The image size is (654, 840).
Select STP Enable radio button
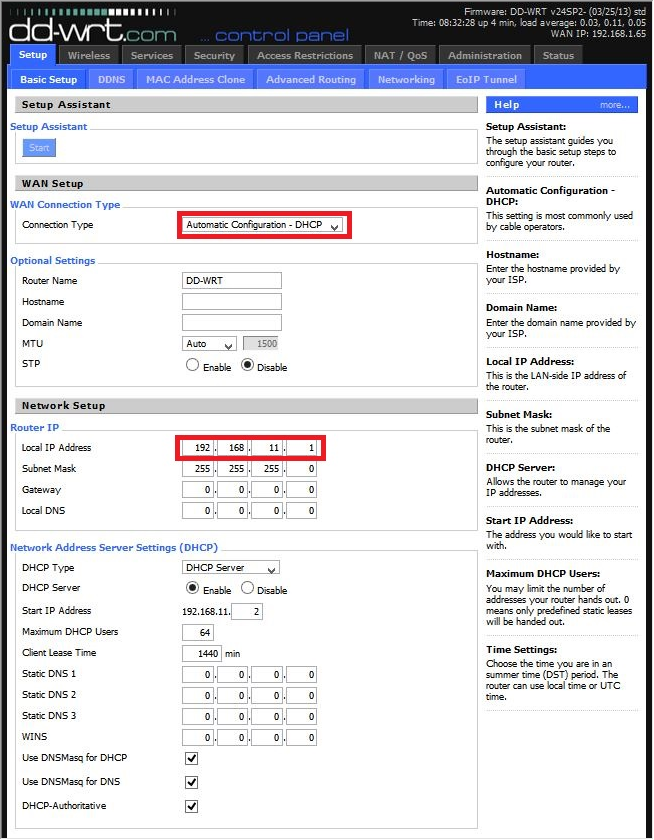[192, 365]
